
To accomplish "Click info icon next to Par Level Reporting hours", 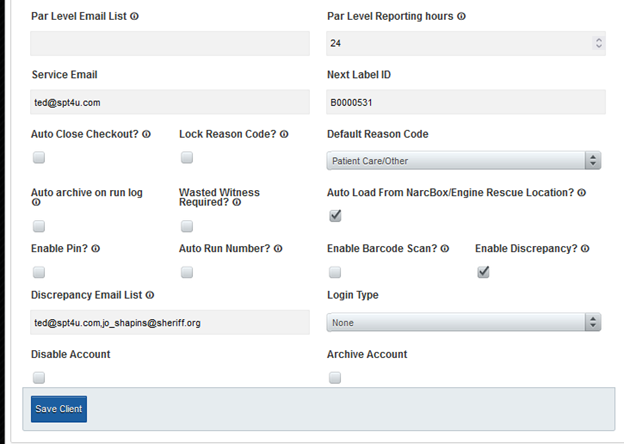I will point(461,16).
